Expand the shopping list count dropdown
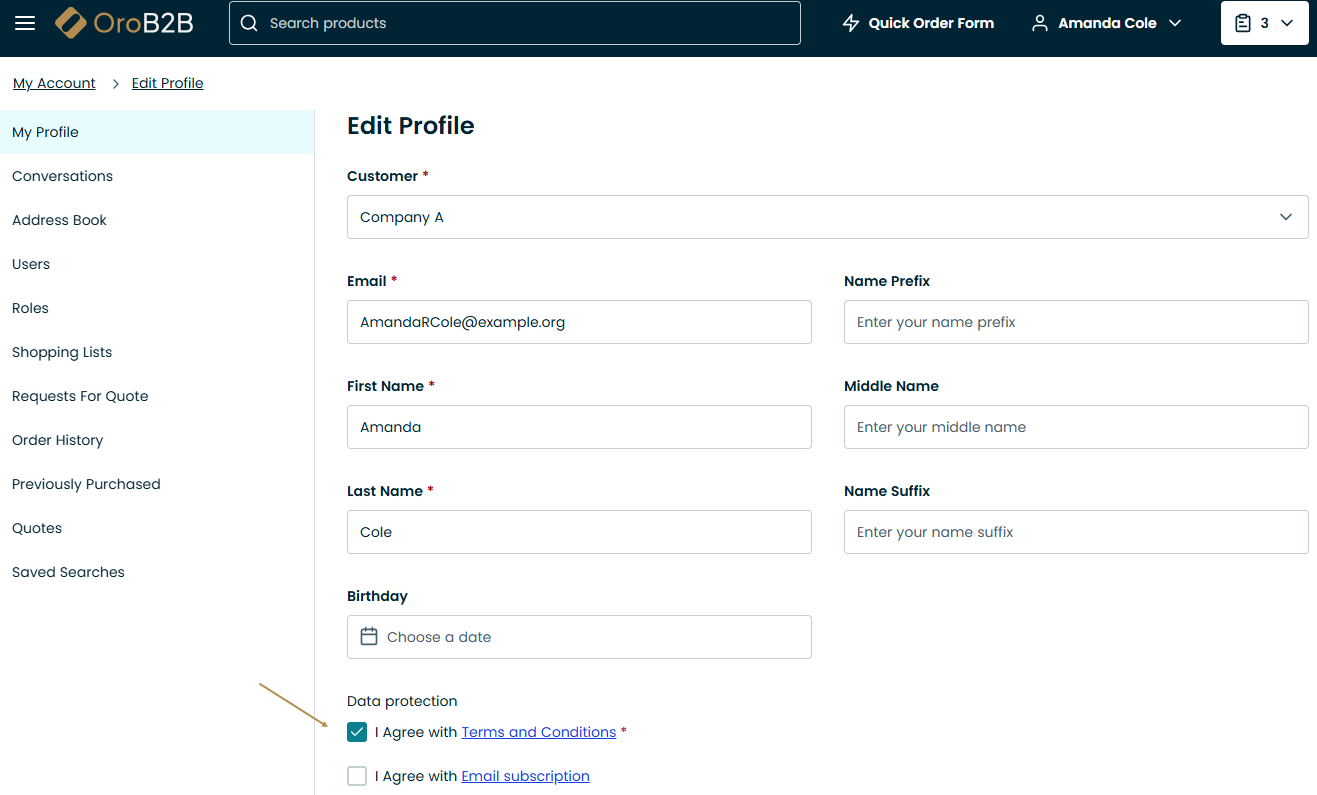The width and height of the screenshot is (1317, 795). tap(1287, 23)
